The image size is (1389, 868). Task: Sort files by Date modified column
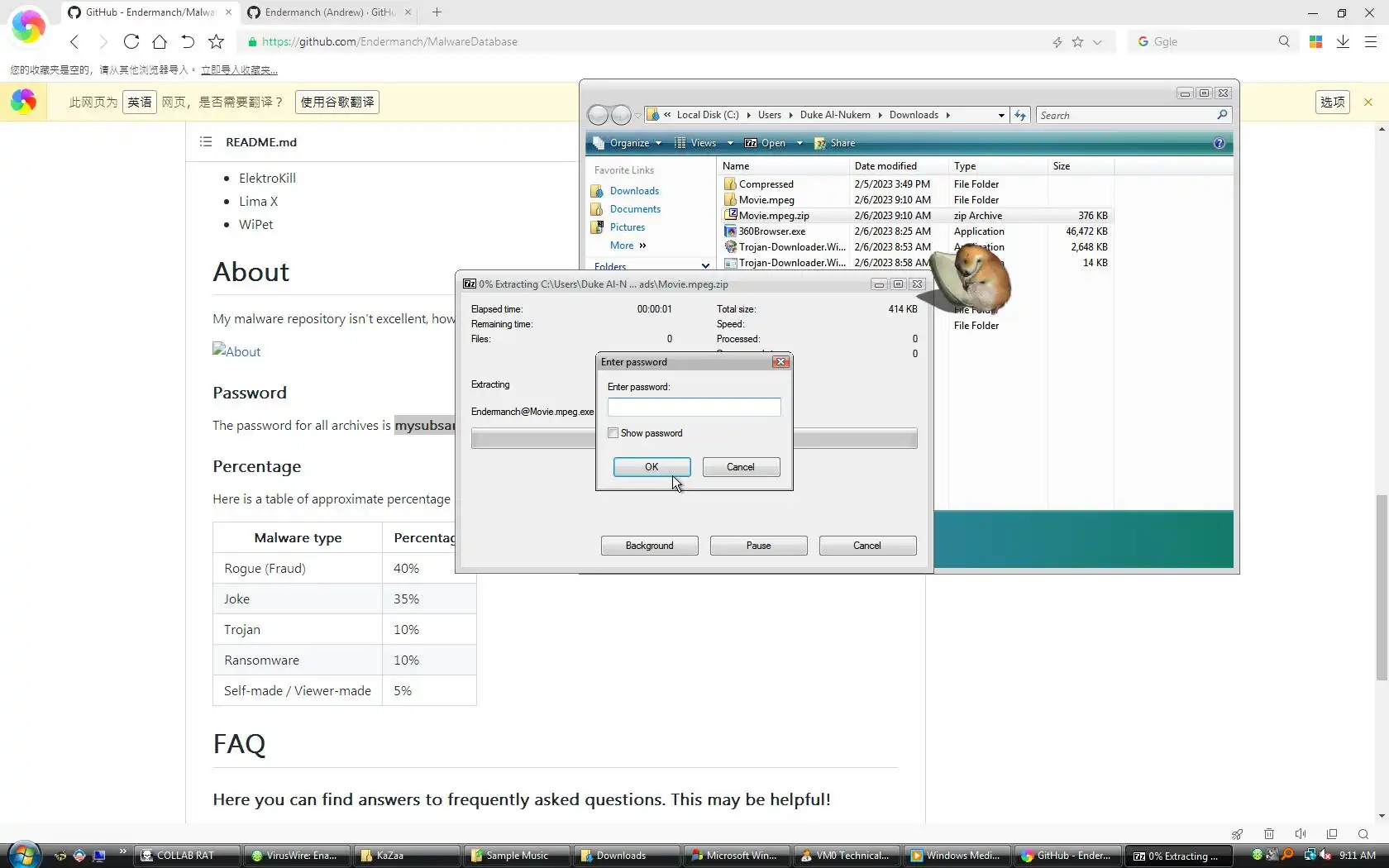(899, 166)
